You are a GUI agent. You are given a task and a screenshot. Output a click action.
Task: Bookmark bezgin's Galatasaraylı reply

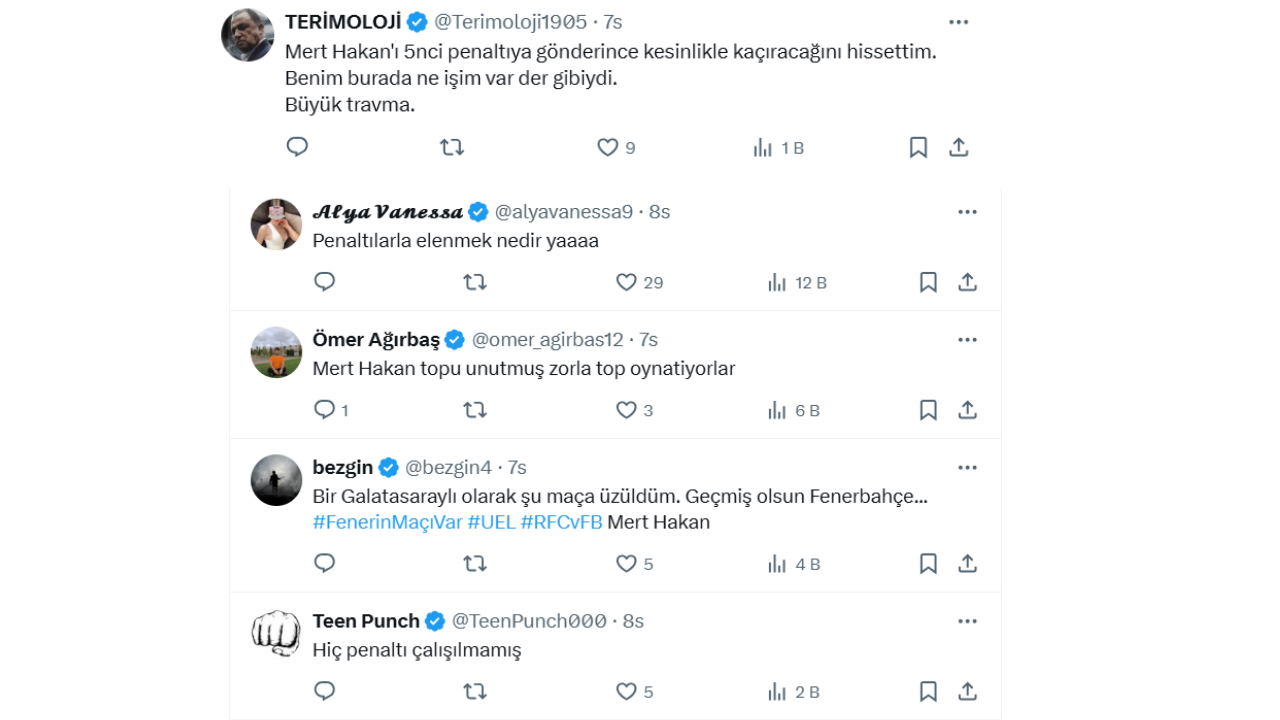[927, 563]
